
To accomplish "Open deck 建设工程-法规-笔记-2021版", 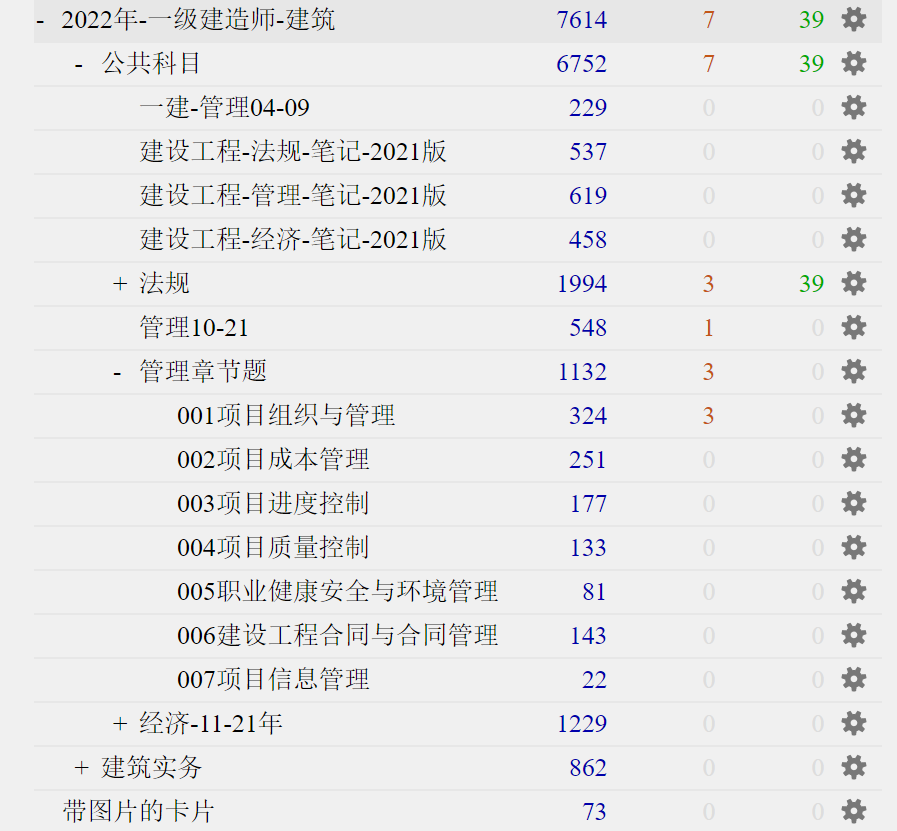I will [293, 152].
